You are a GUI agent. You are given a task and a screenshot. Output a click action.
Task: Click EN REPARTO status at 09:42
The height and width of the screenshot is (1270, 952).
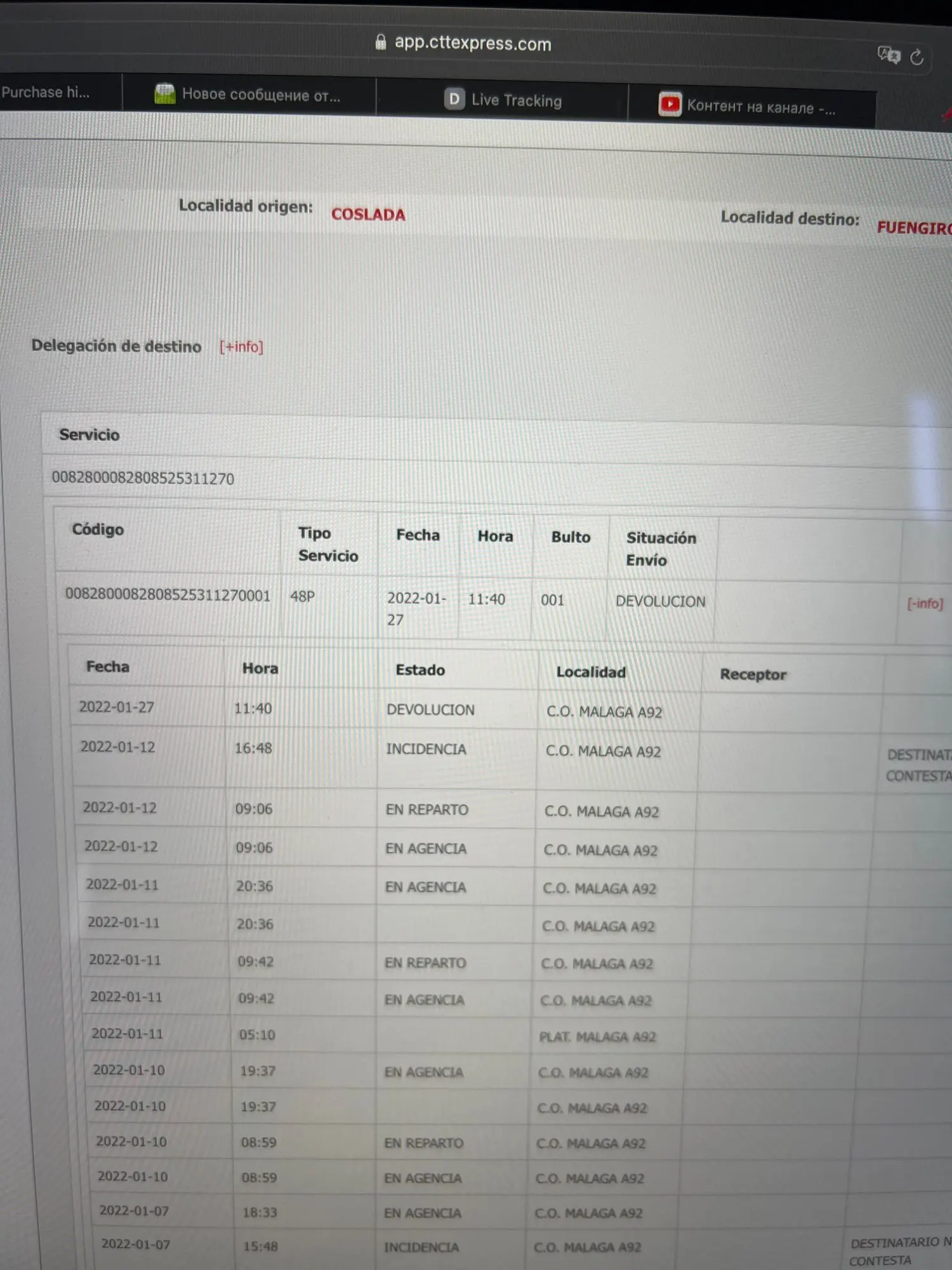tap(425, 963)
